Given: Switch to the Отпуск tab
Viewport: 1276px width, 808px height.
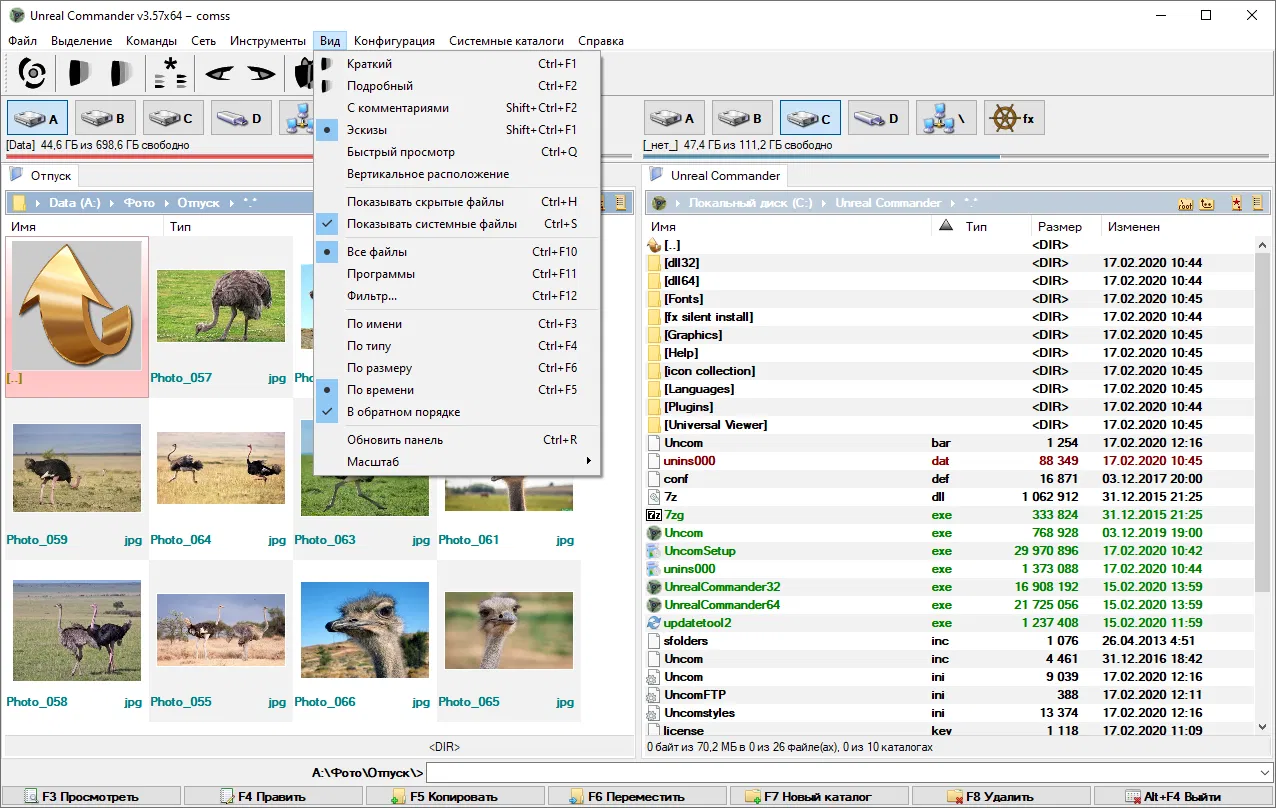Looking at the screenshot, I should pos(42,176).
